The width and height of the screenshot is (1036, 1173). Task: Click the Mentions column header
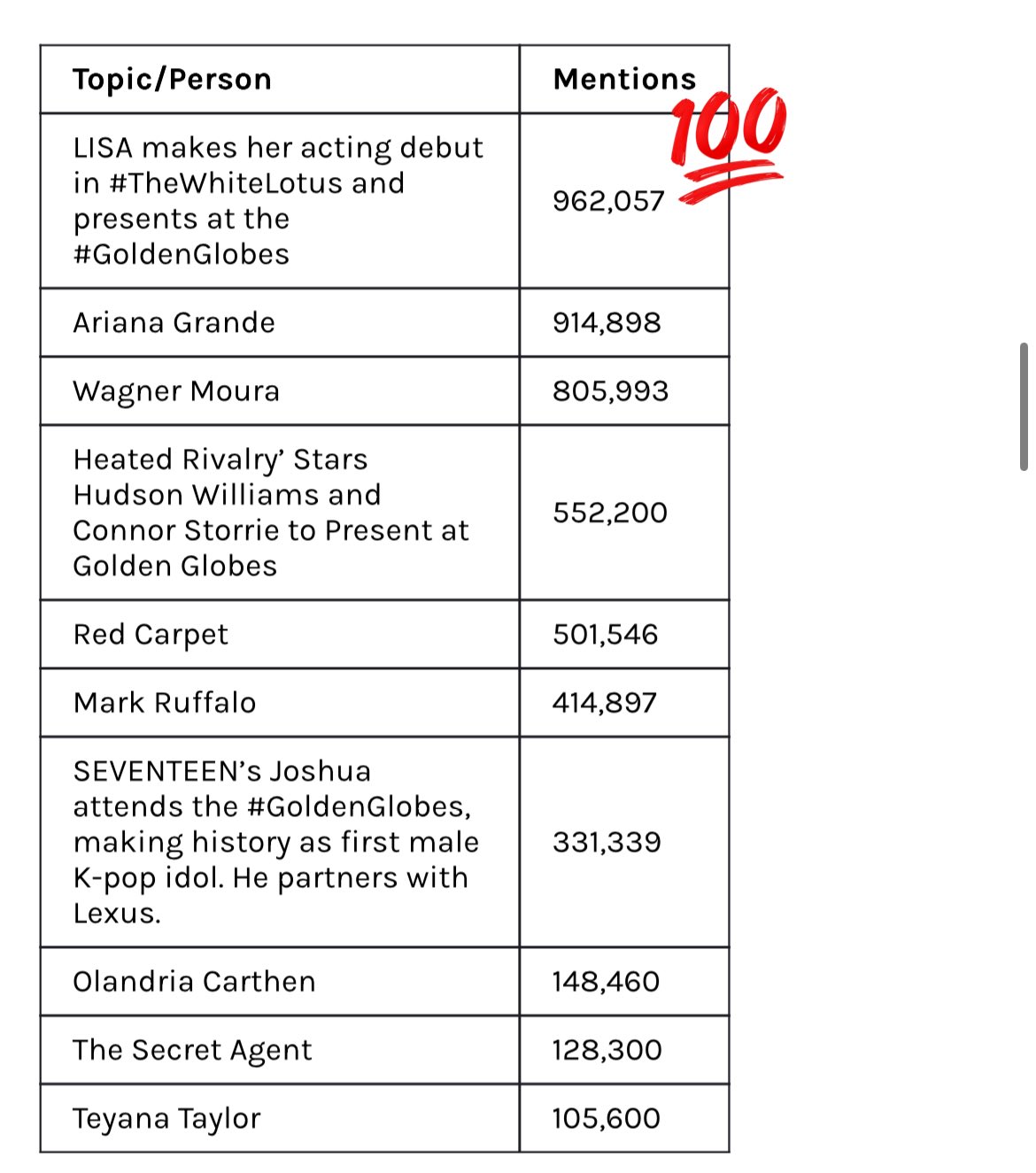[x=624, y=80]
